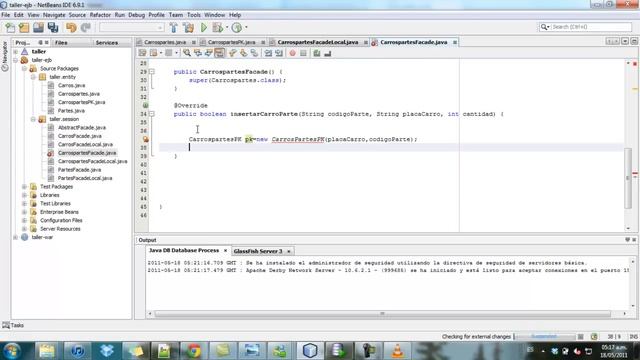This screenshot has width=640, height=360.
Task: Click the Uncomment lines editor icon
Action: click(x=327, y=53)
